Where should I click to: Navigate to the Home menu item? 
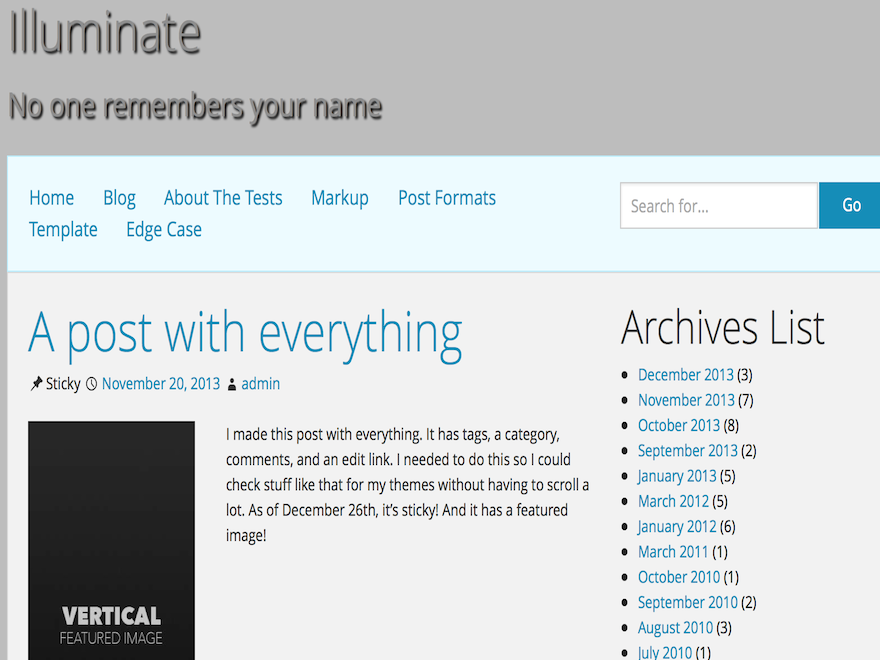[51, 197]
